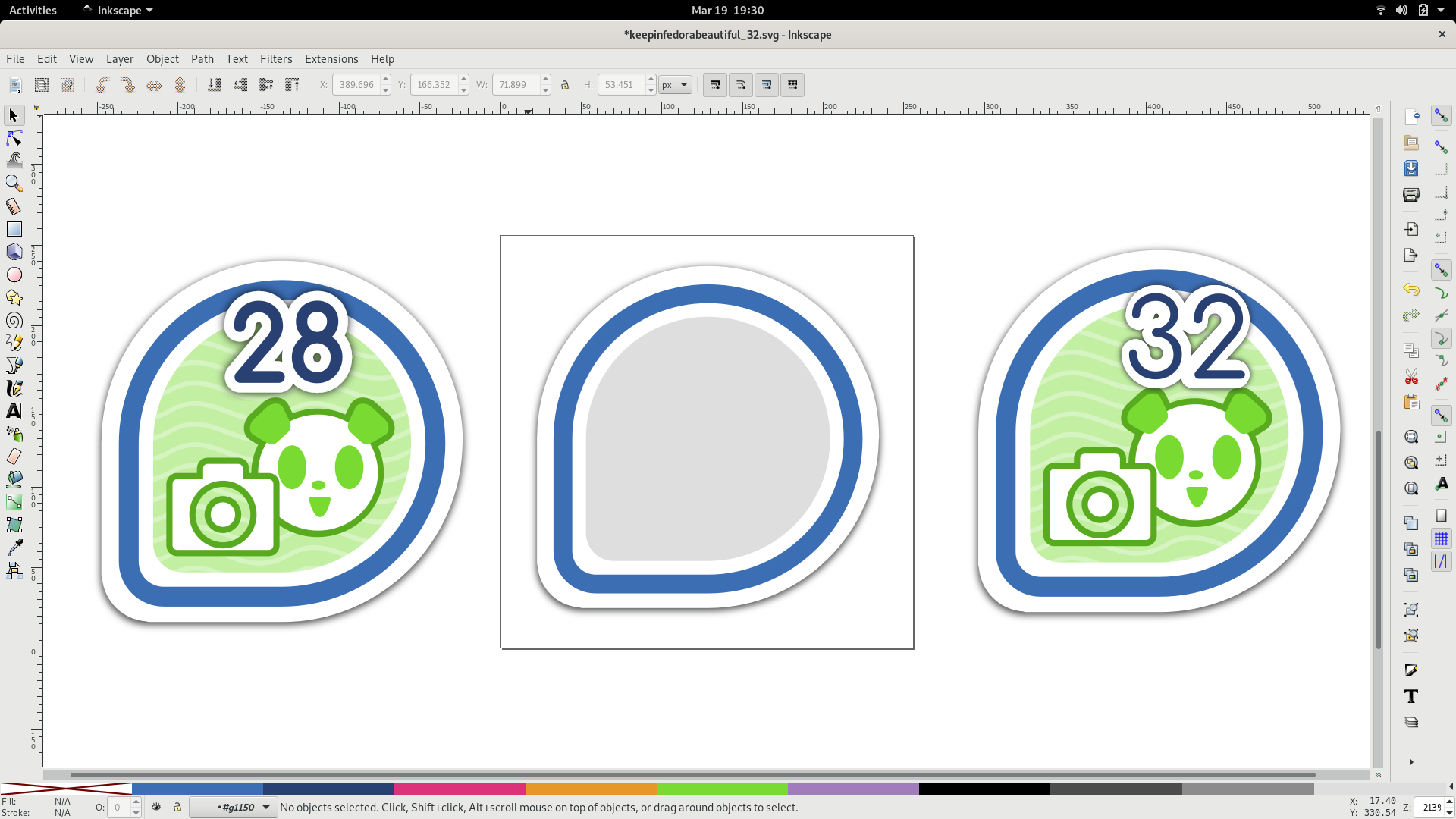This screenshot has width=1456, height=819.
Task: Open the Filters menu
Action: tap(276, 58)
